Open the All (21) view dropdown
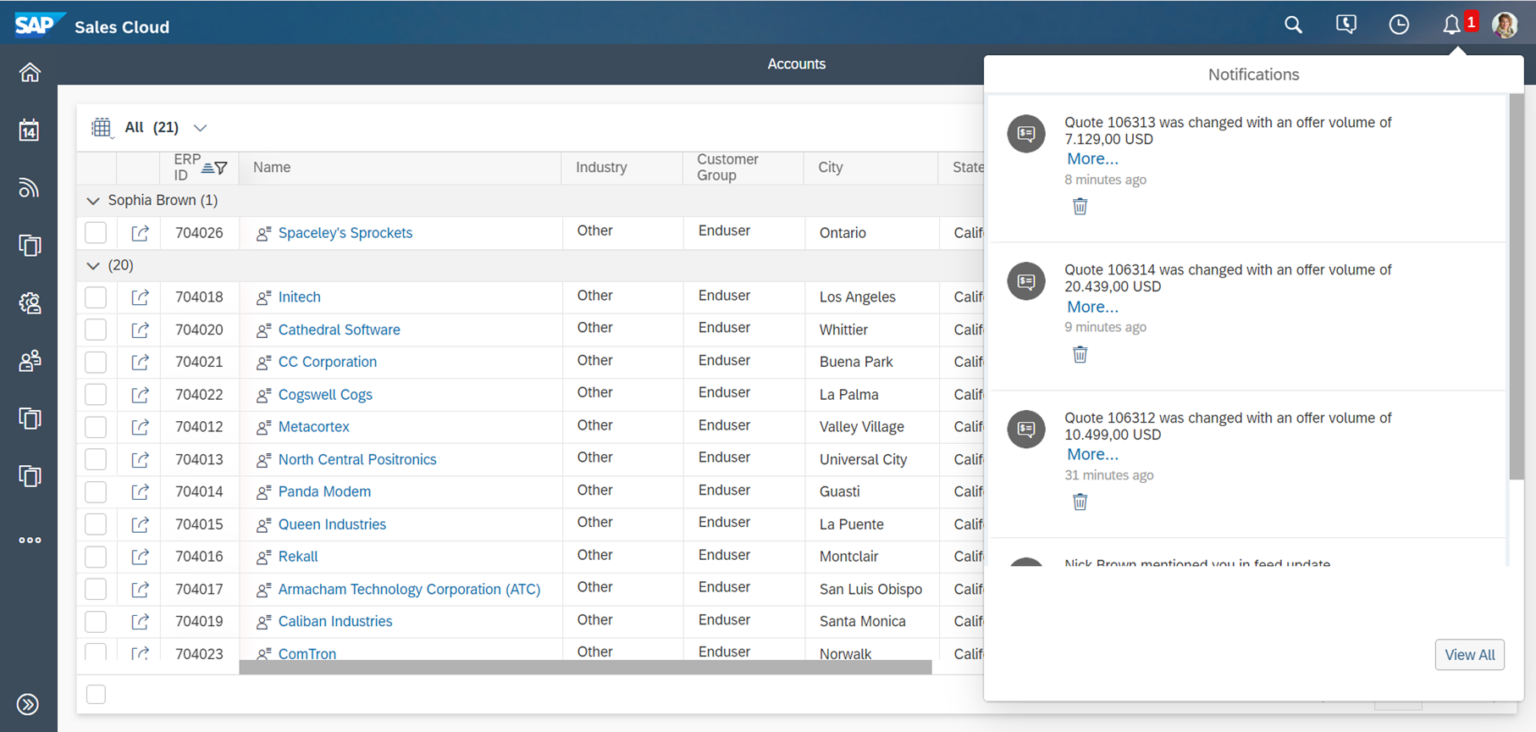Screen dimensions: 1536x732 tap(199, 128)
